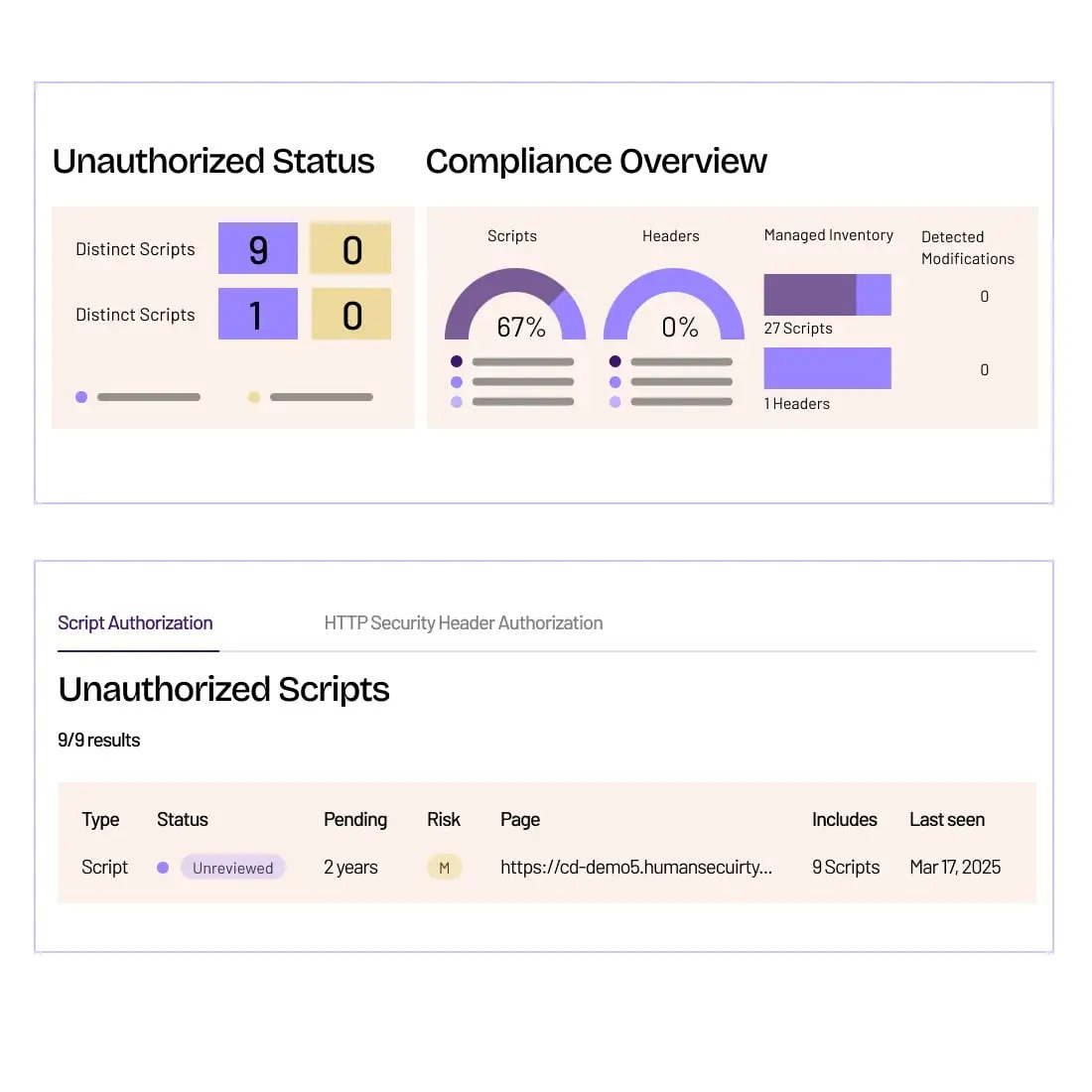Click the purple tile showing 1
Screen dimensions: 1092x1092
pos(258,314)
